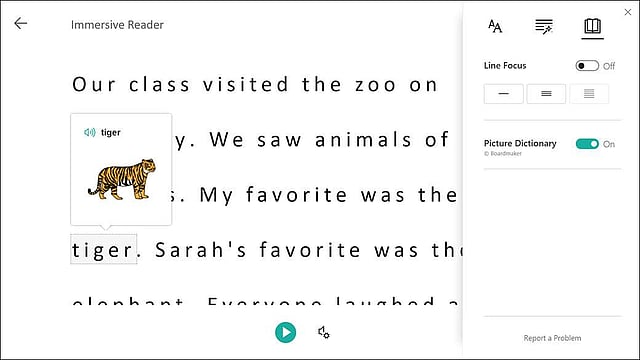Choose one-line focus option
The height and width of the screenshot is (360, 640).
coord(504,94)
